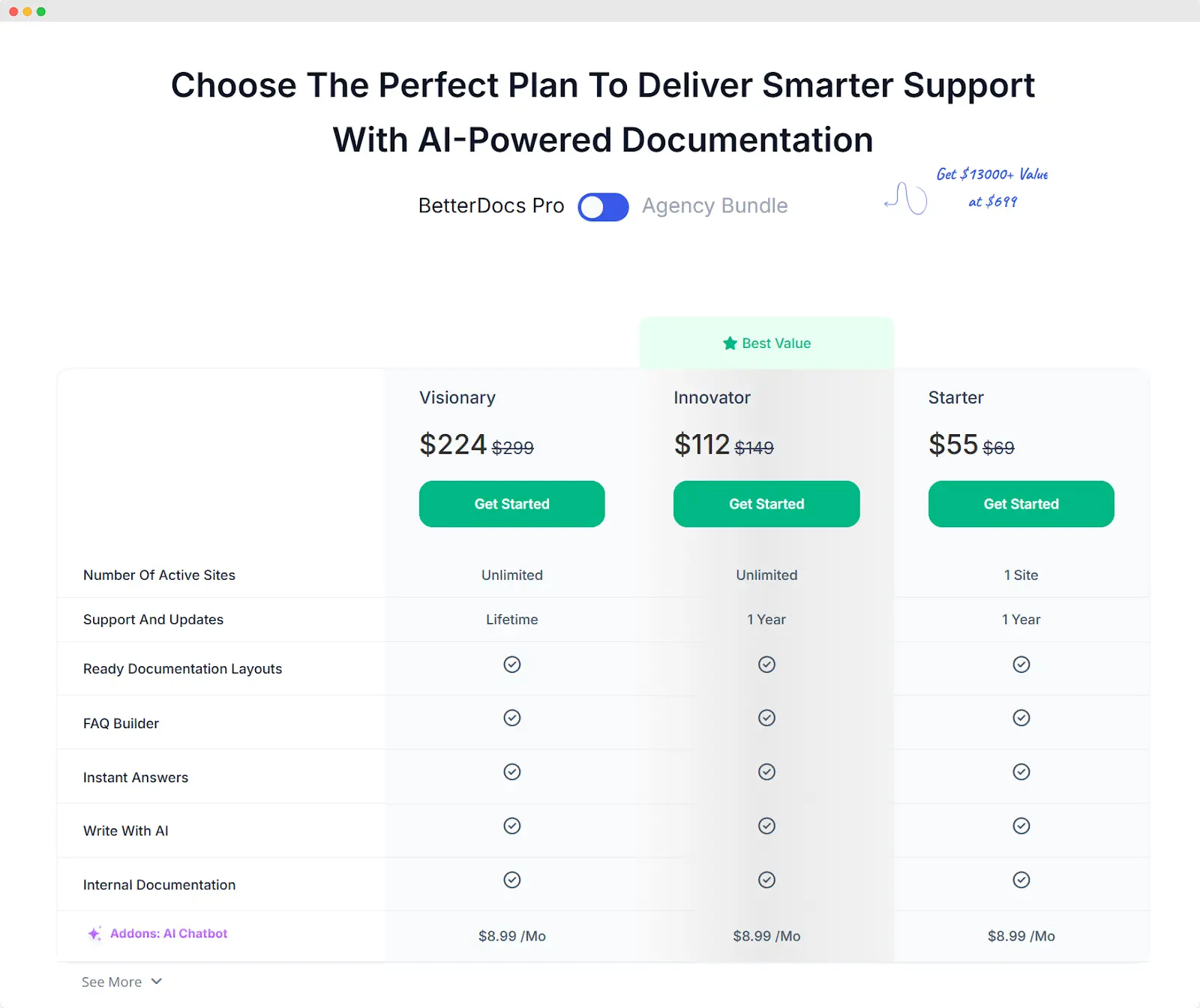1200x1008 pixels.
Task: Click the Best Value star icon
Action: 730,343
